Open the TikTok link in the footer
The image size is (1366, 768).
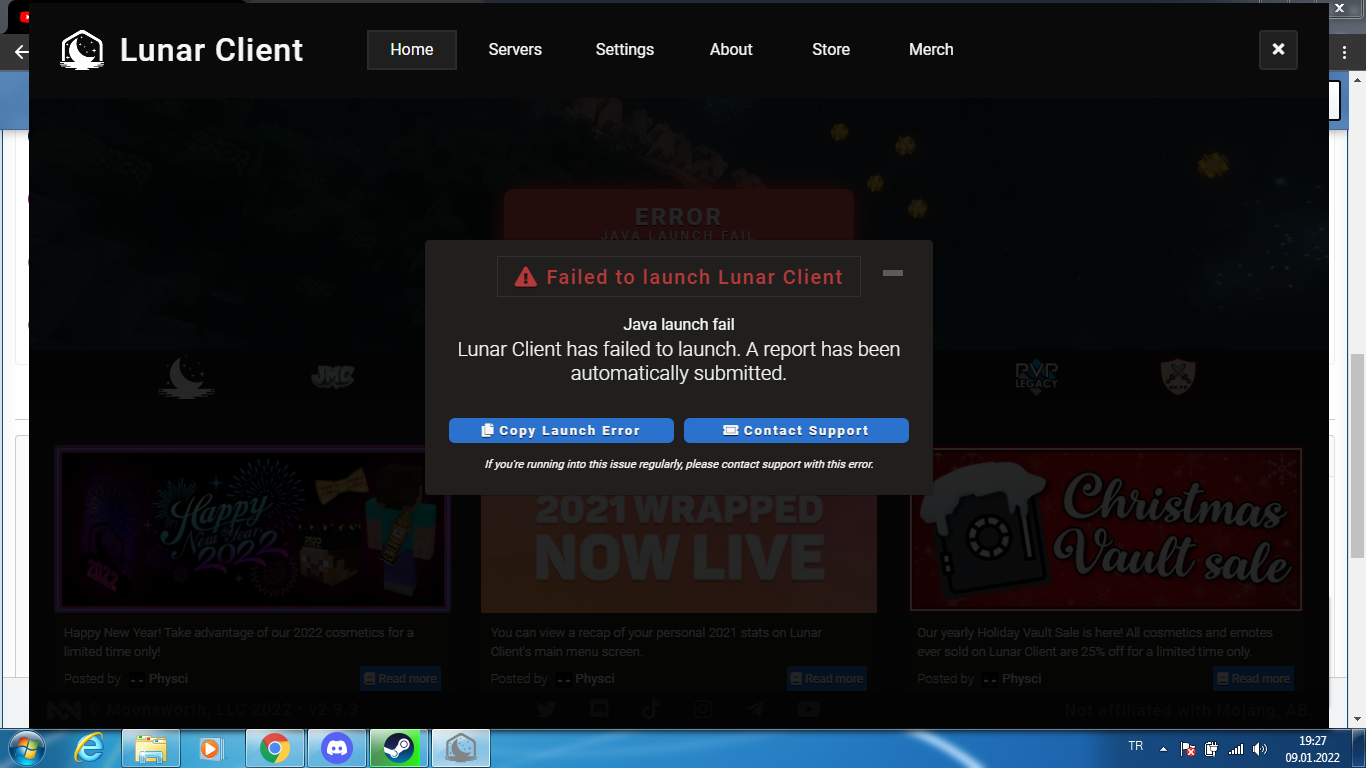(651, 709)
